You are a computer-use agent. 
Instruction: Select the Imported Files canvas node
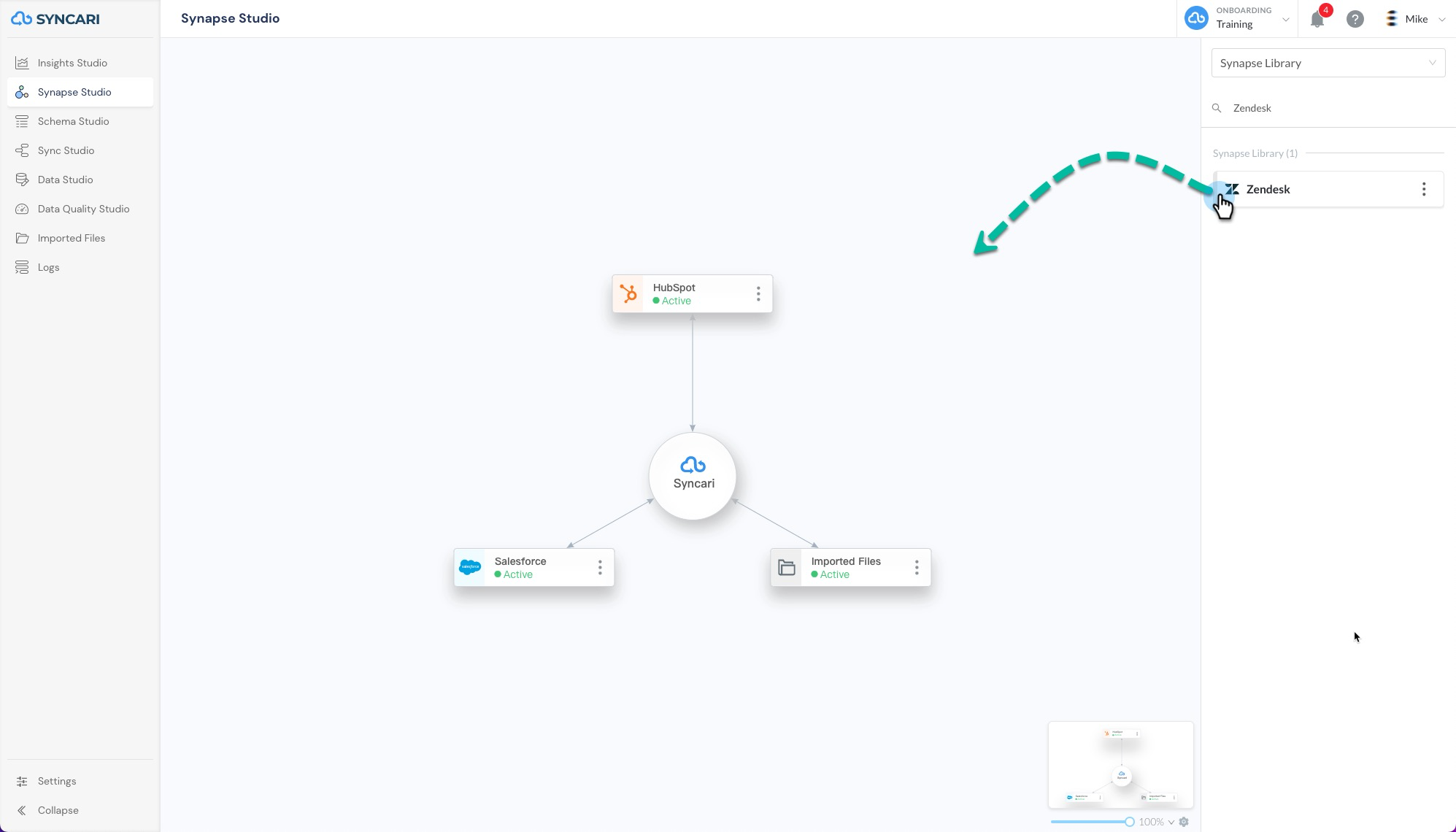(851, 567)
